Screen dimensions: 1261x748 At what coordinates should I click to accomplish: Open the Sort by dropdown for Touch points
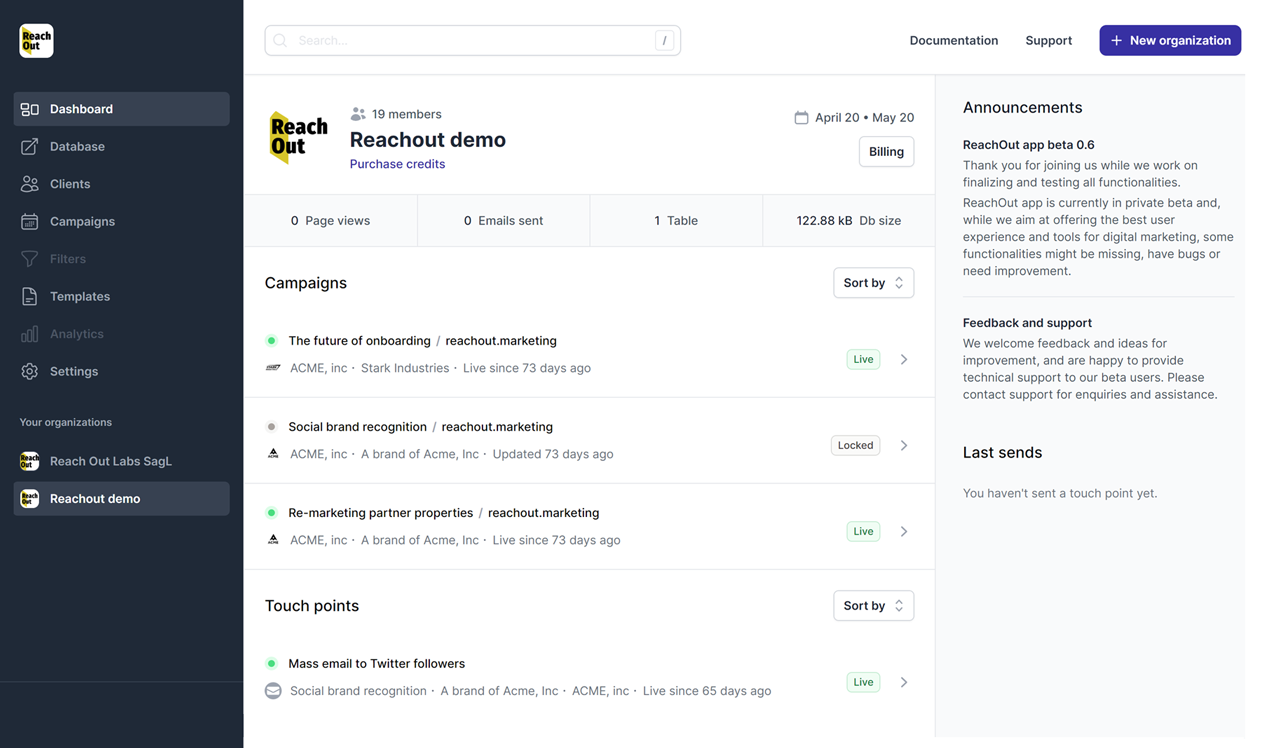[873, 605]
